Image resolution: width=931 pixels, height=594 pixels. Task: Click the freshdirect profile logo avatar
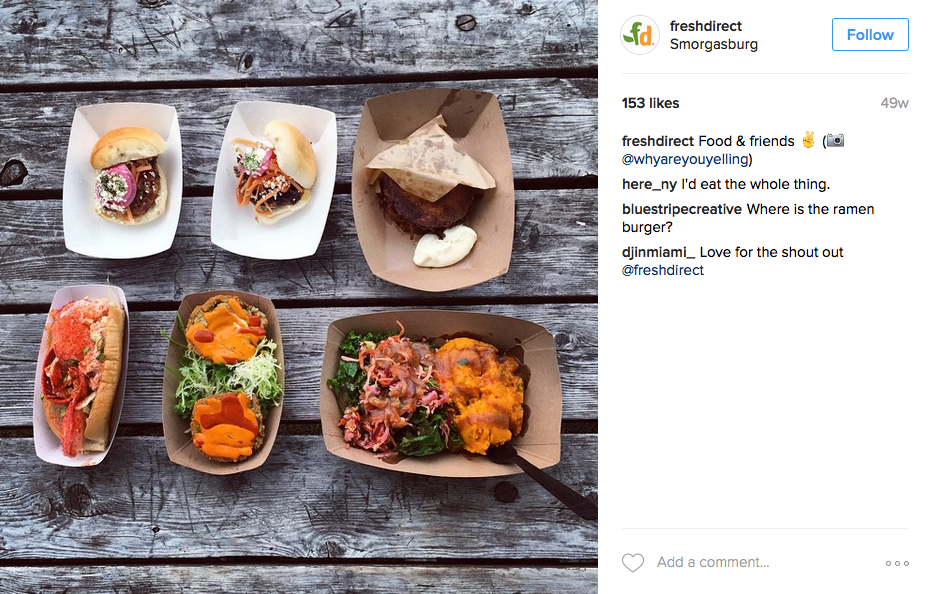click(x=639, y=35)
